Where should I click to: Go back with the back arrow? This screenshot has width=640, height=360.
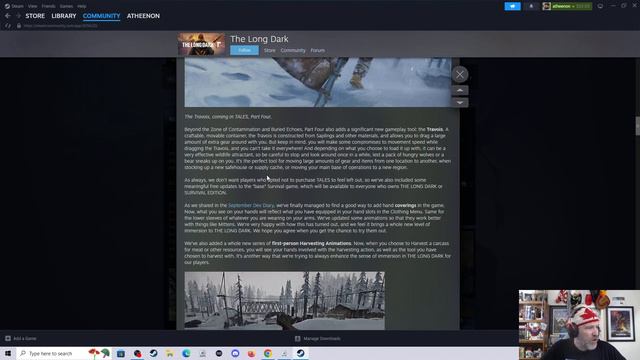[8, 16]
